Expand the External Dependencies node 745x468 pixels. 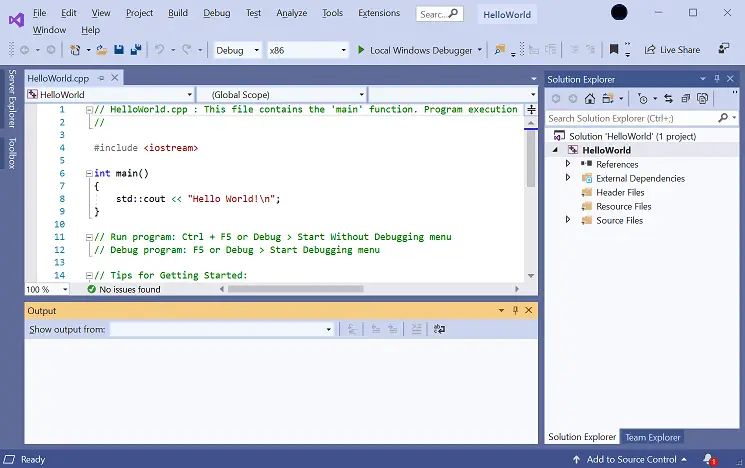click(x=568, y=178)
